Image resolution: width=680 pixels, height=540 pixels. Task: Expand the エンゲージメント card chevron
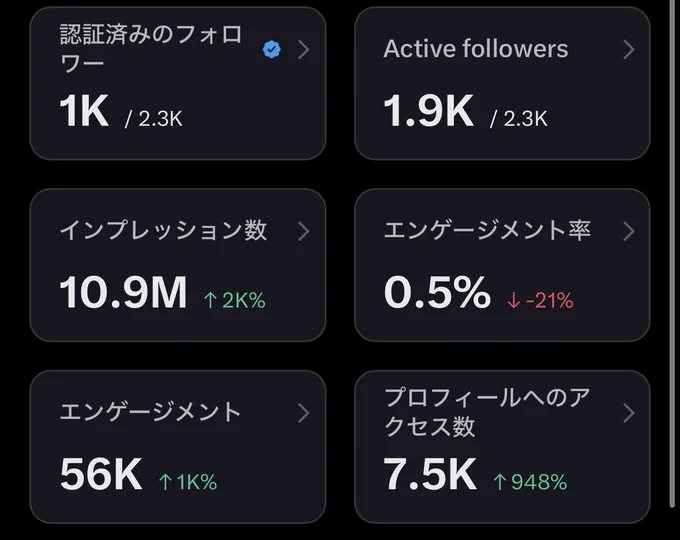[x=304, y=413]
